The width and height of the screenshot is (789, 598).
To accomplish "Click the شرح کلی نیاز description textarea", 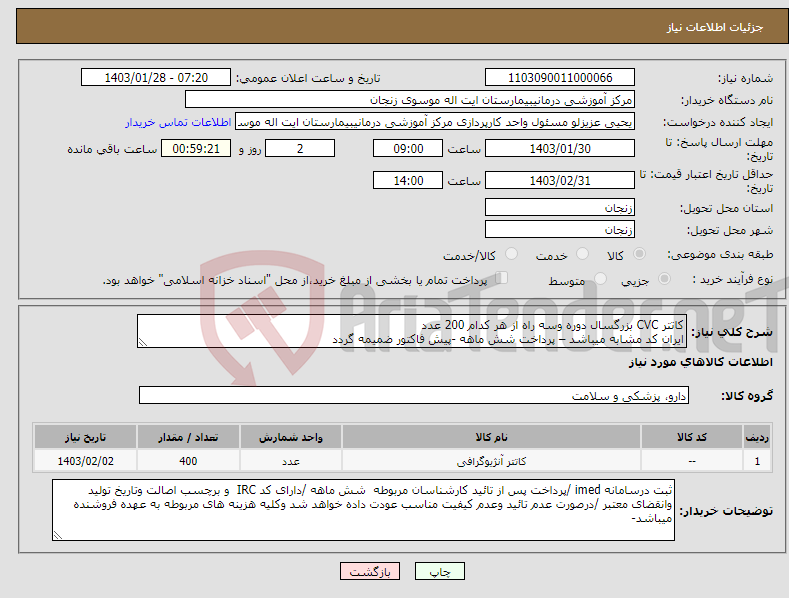I will (412, 331).
